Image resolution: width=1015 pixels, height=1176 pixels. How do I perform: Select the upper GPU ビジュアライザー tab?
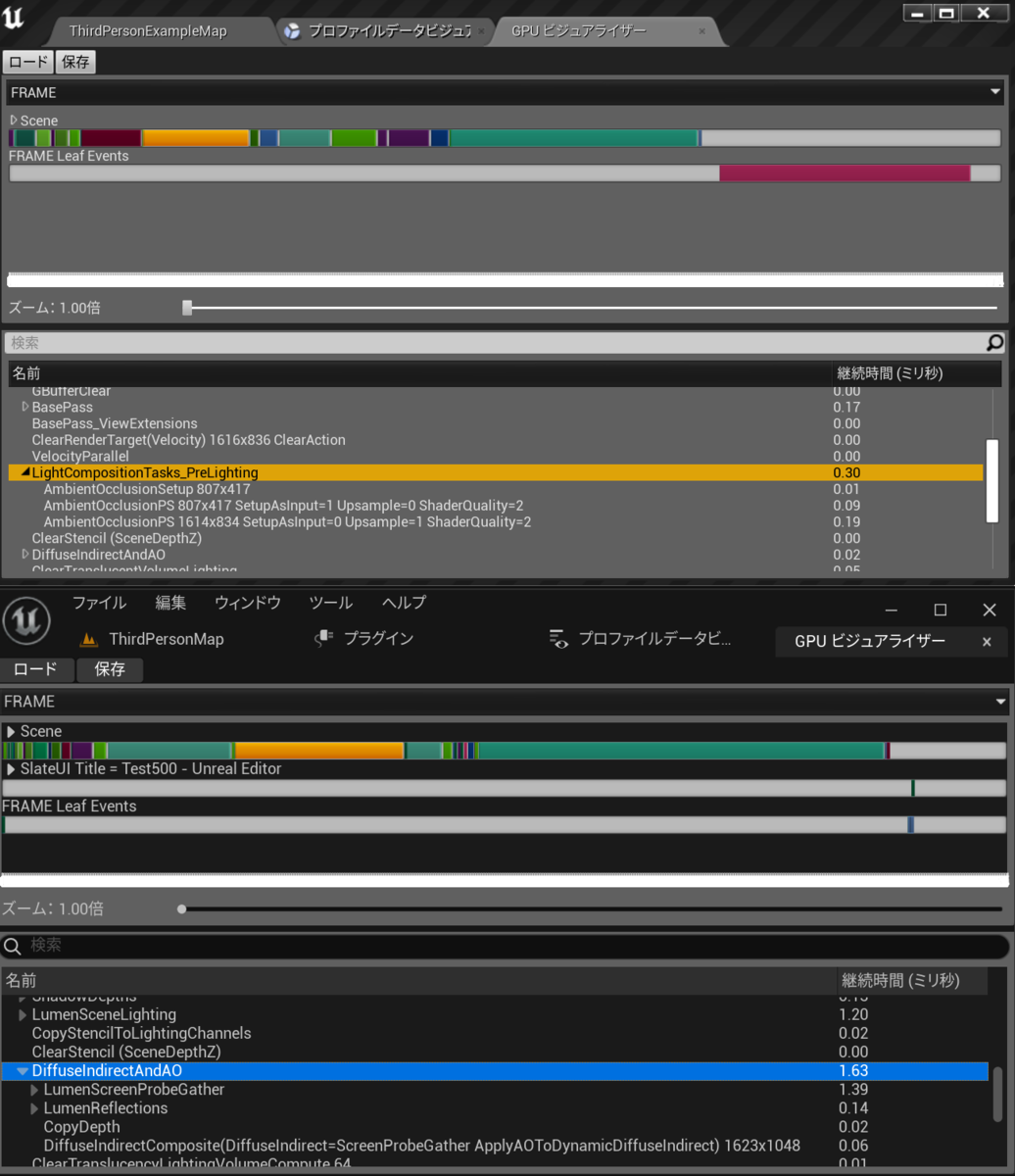(x=579, y=31)
